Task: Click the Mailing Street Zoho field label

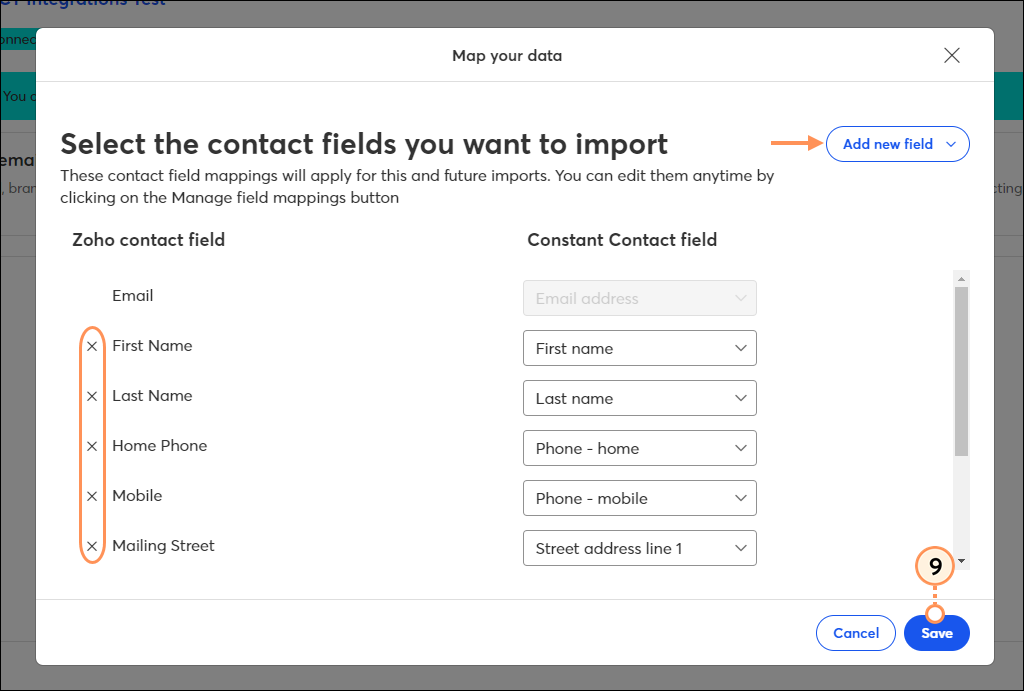Action: click(163, 546)
